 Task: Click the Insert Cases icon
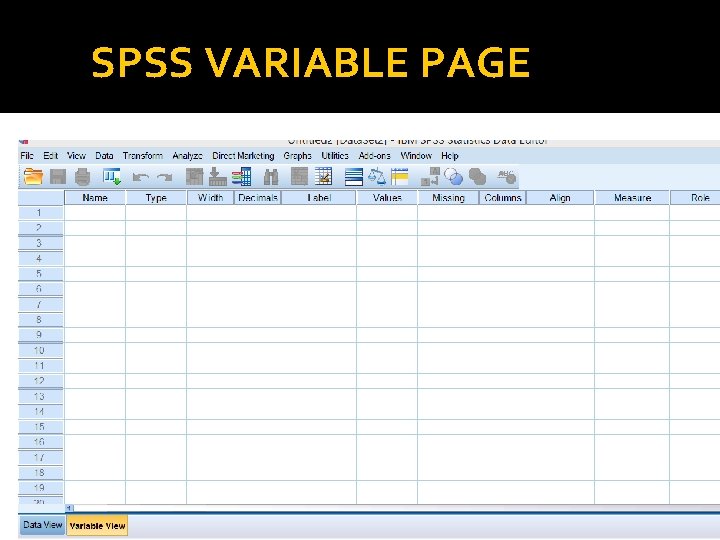click(299, 177)
